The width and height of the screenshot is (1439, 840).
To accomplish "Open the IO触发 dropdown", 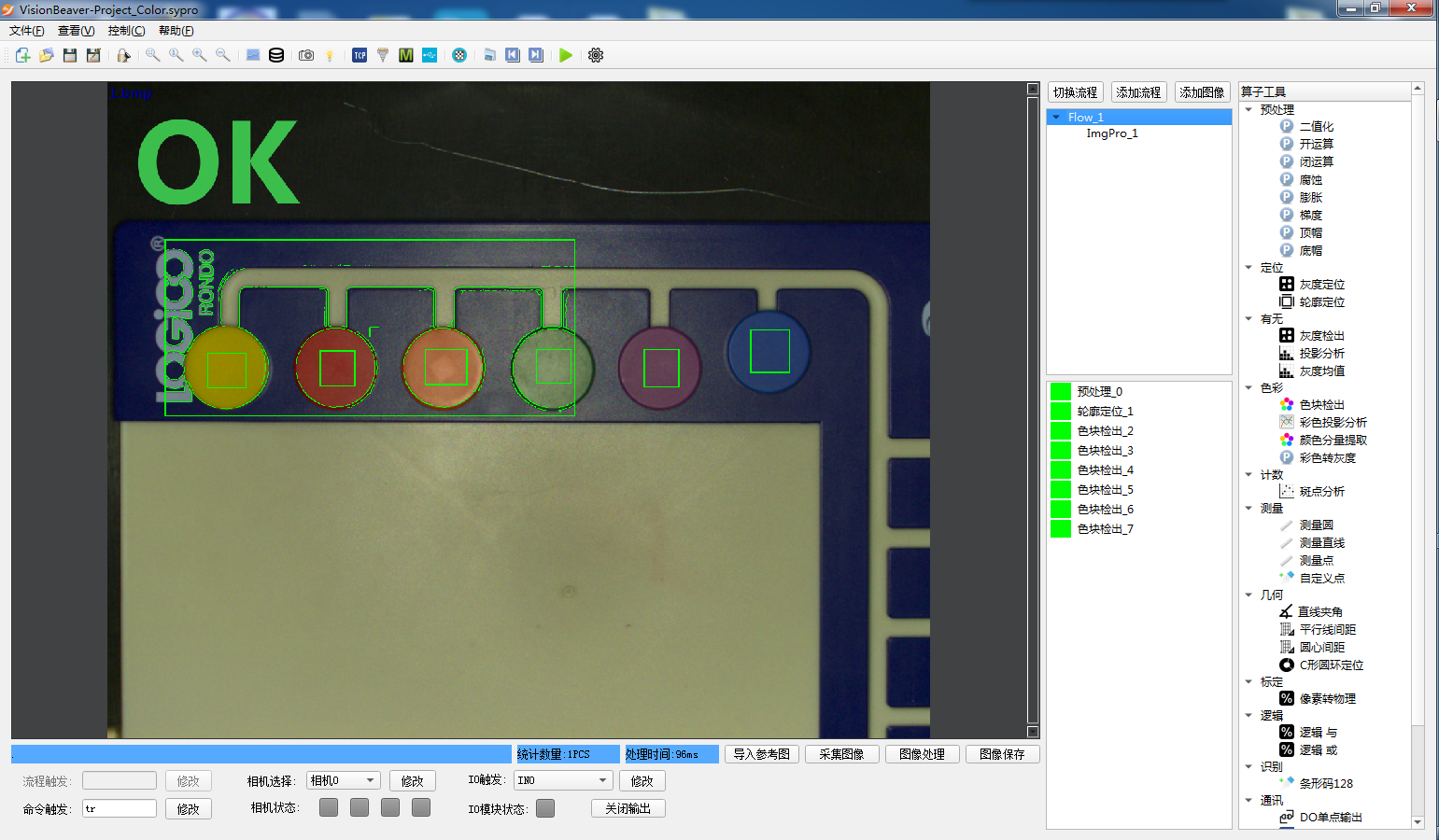I will (562, 780).
